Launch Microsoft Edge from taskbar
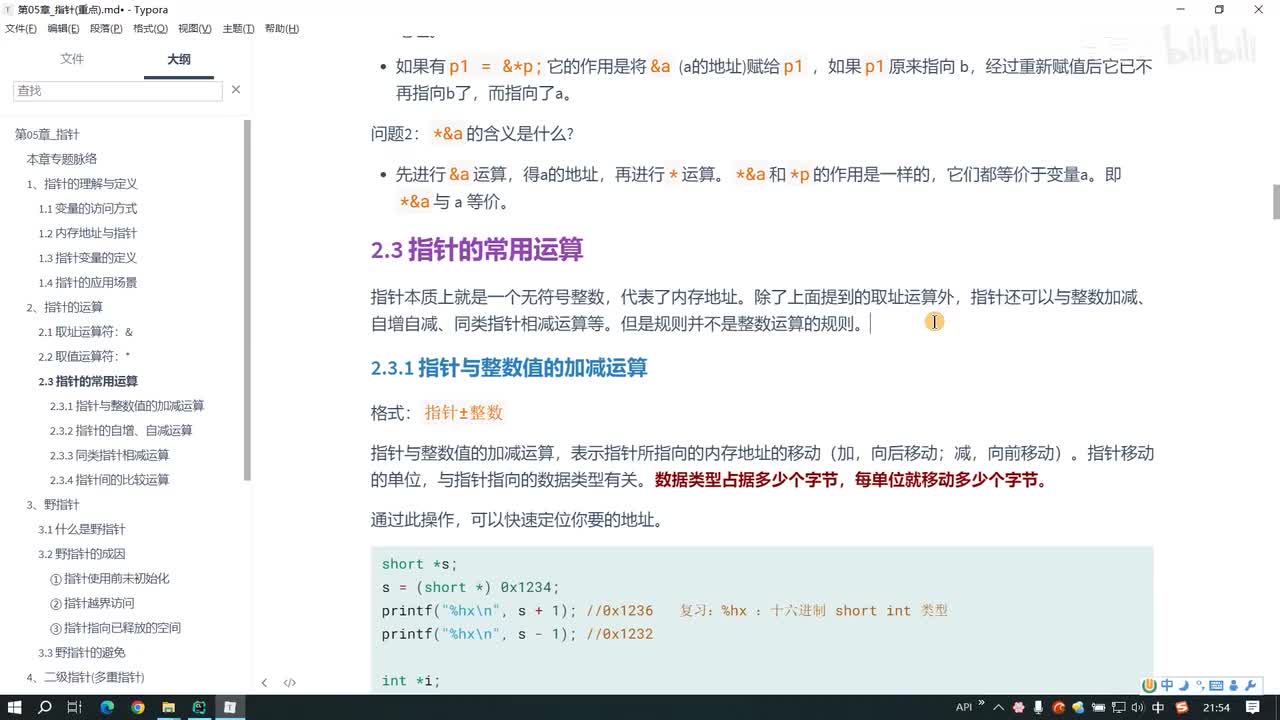 [x=107, y=707]
